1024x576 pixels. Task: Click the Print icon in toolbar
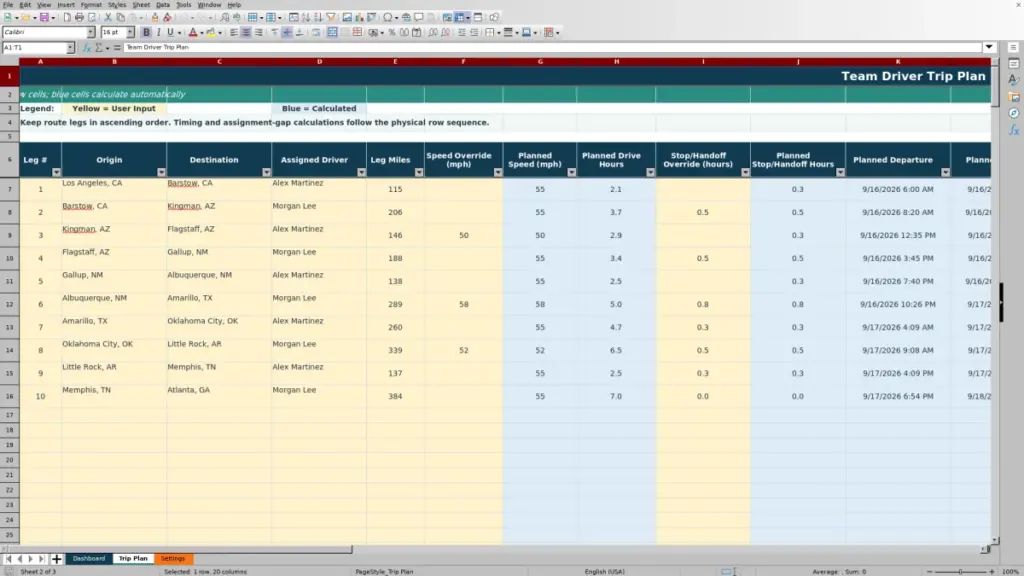(79, 18)
